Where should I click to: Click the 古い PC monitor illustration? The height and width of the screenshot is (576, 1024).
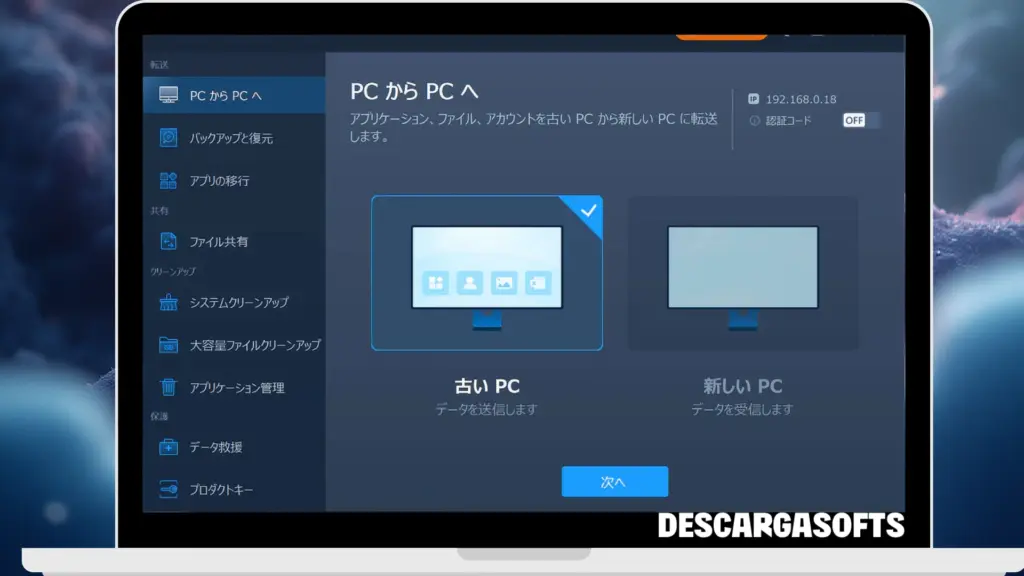coord(487,270)
